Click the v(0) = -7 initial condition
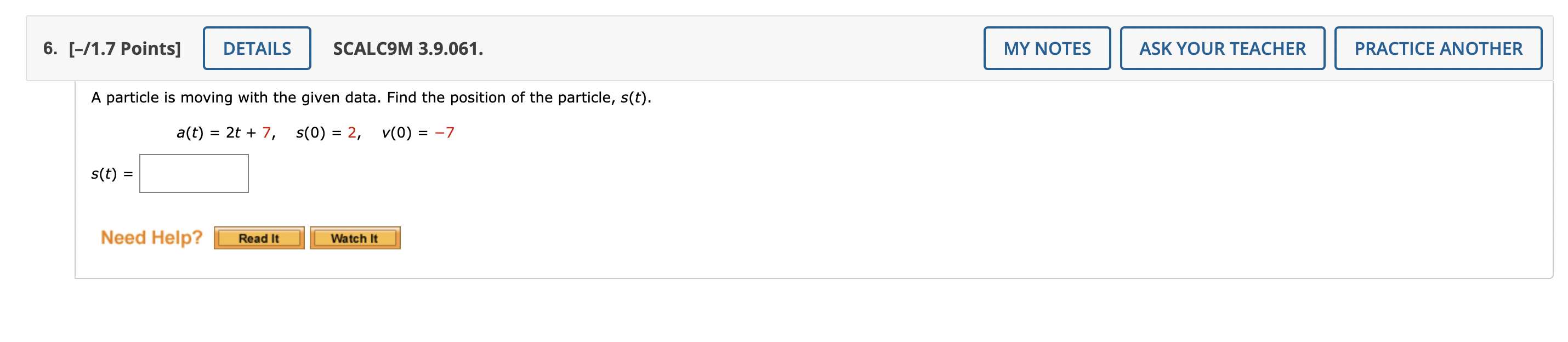1568x342 pixels. pyautogui.click(x=417, y=133)
